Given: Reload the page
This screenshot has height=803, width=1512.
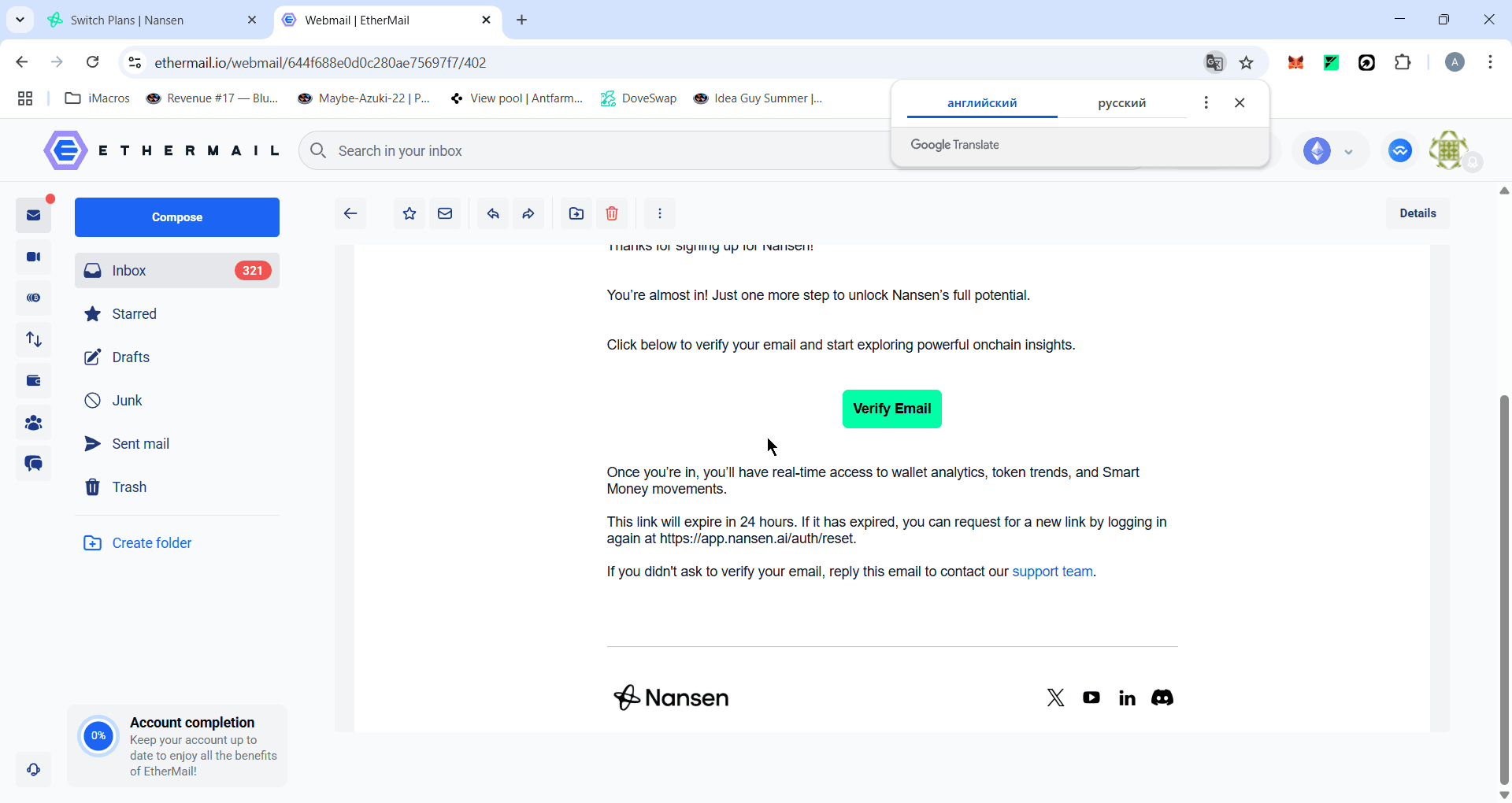Looking at the screenshot, I should pos(93,62).
